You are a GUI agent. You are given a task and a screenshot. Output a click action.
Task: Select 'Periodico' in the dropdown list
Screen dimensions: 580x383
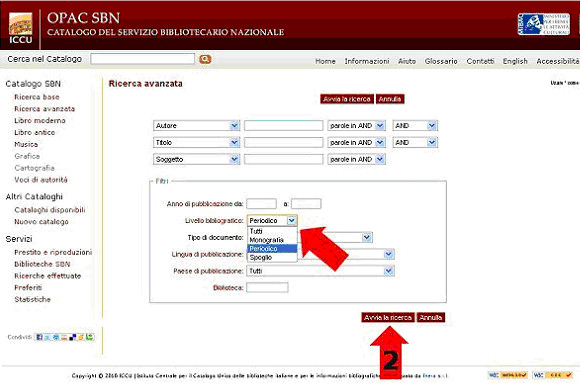pos(272,249)
